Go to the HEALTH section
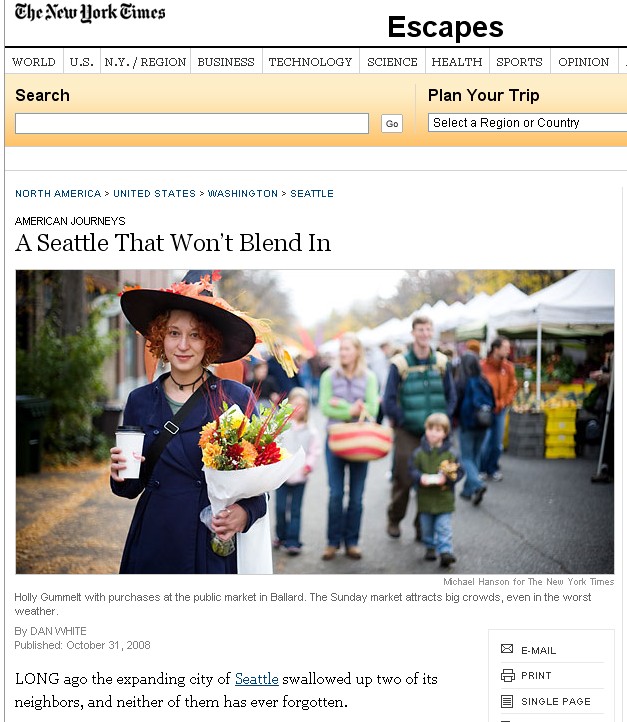 pos(457,62)
